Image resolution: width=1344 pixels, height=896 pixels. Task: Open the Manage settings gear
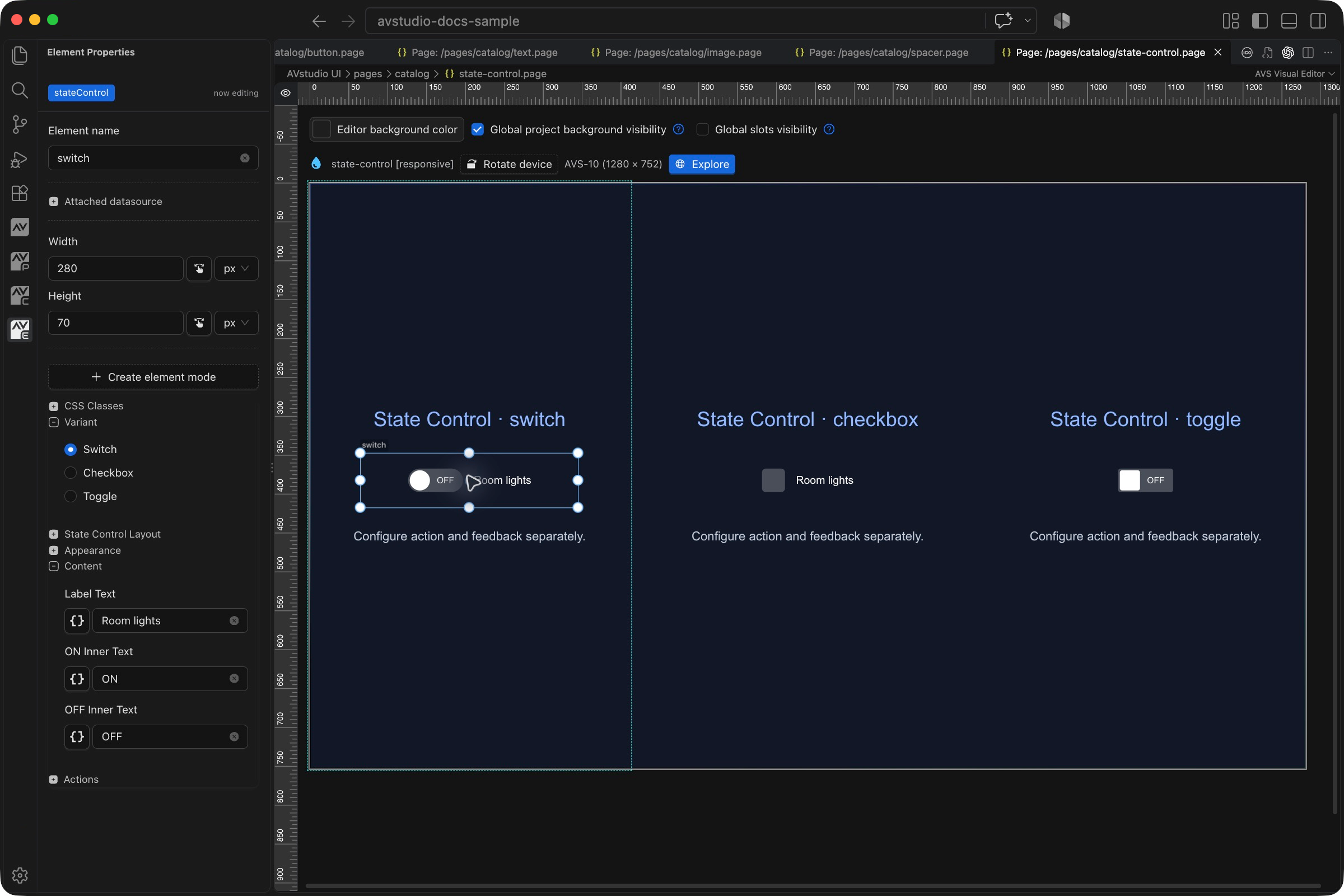pos(20,875)
